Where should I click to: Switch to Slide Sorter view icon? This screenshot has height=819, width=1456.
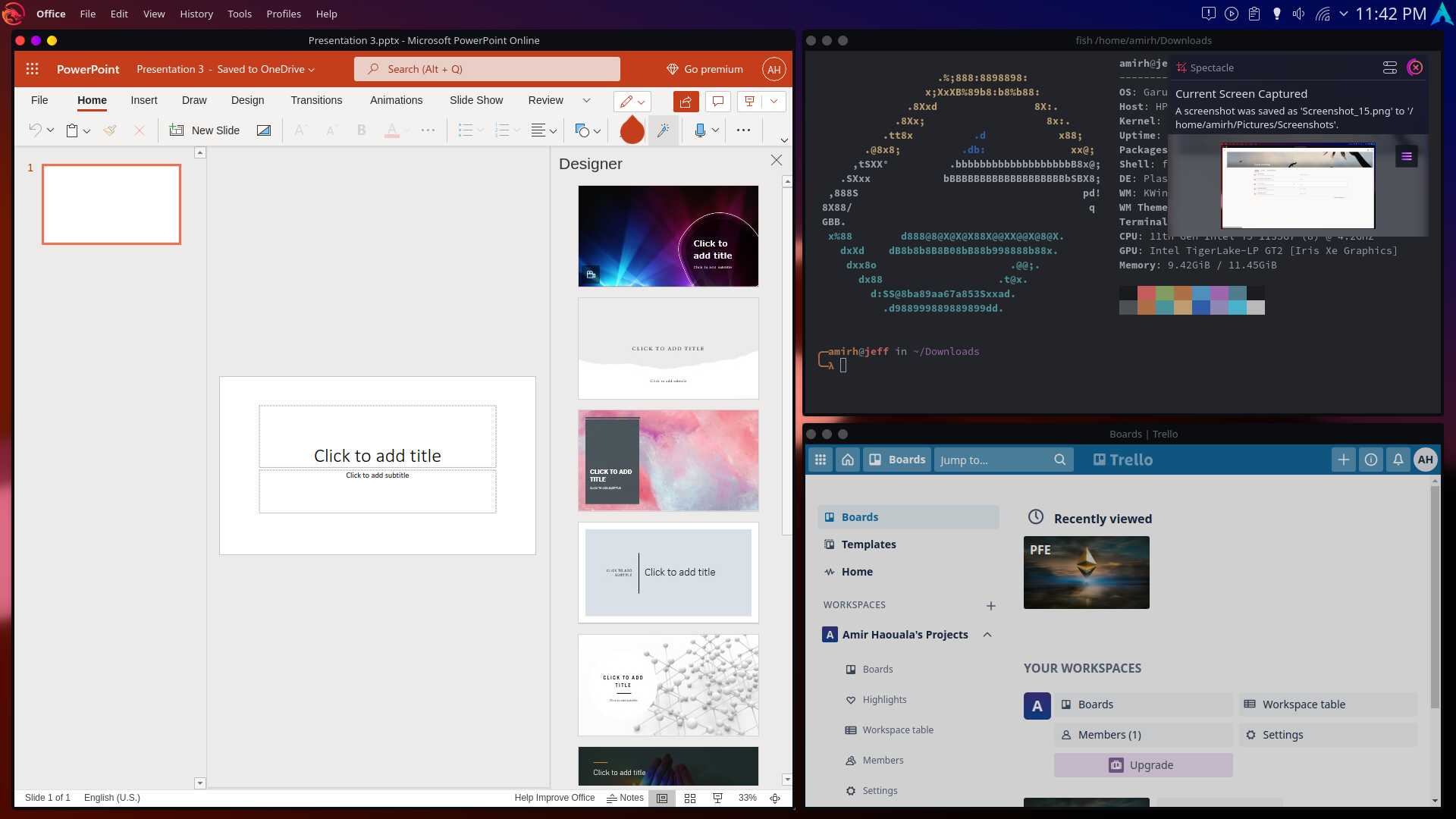tap(690, 798)
